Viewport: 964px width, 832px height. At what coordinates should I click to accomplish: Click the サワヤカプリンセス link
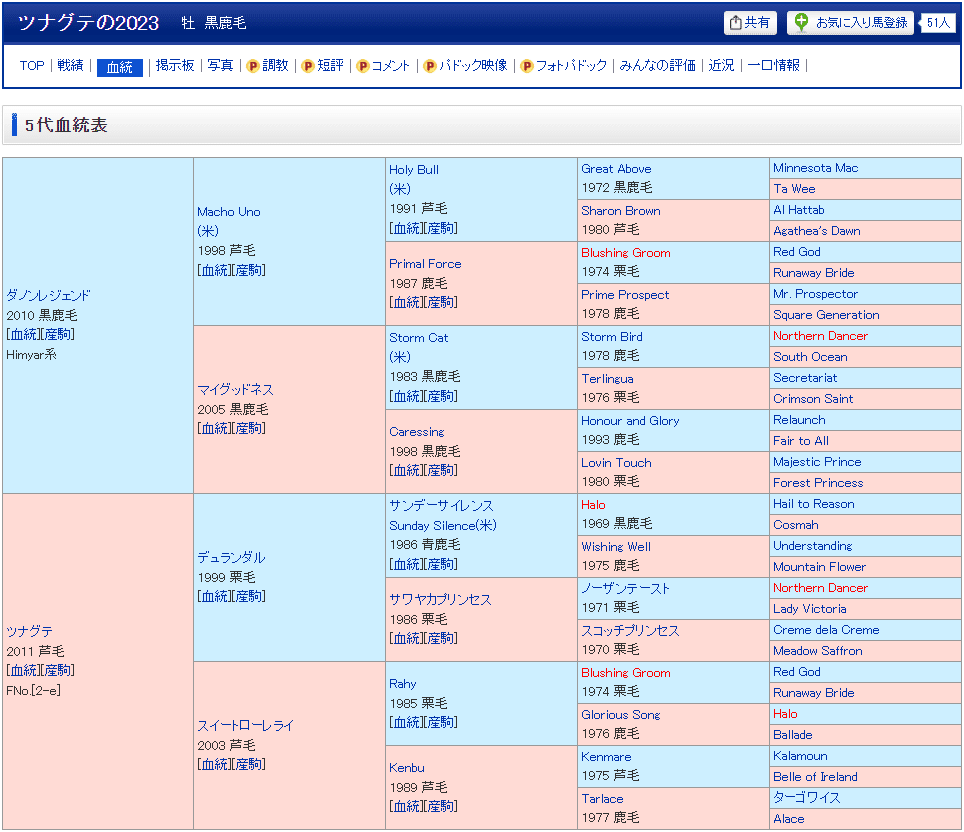440,600
